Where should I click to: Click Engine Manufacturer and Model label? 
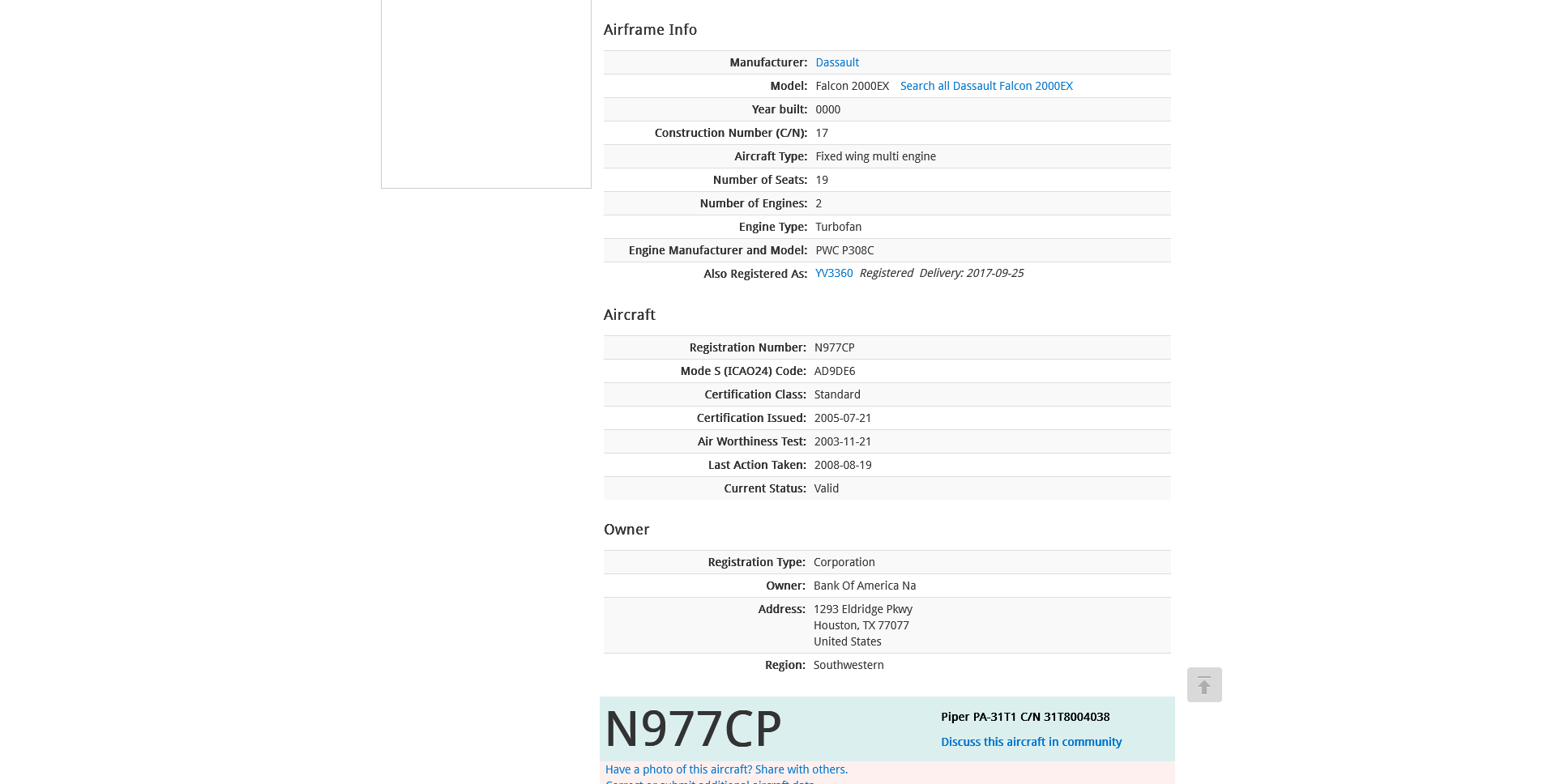[718, 250]
